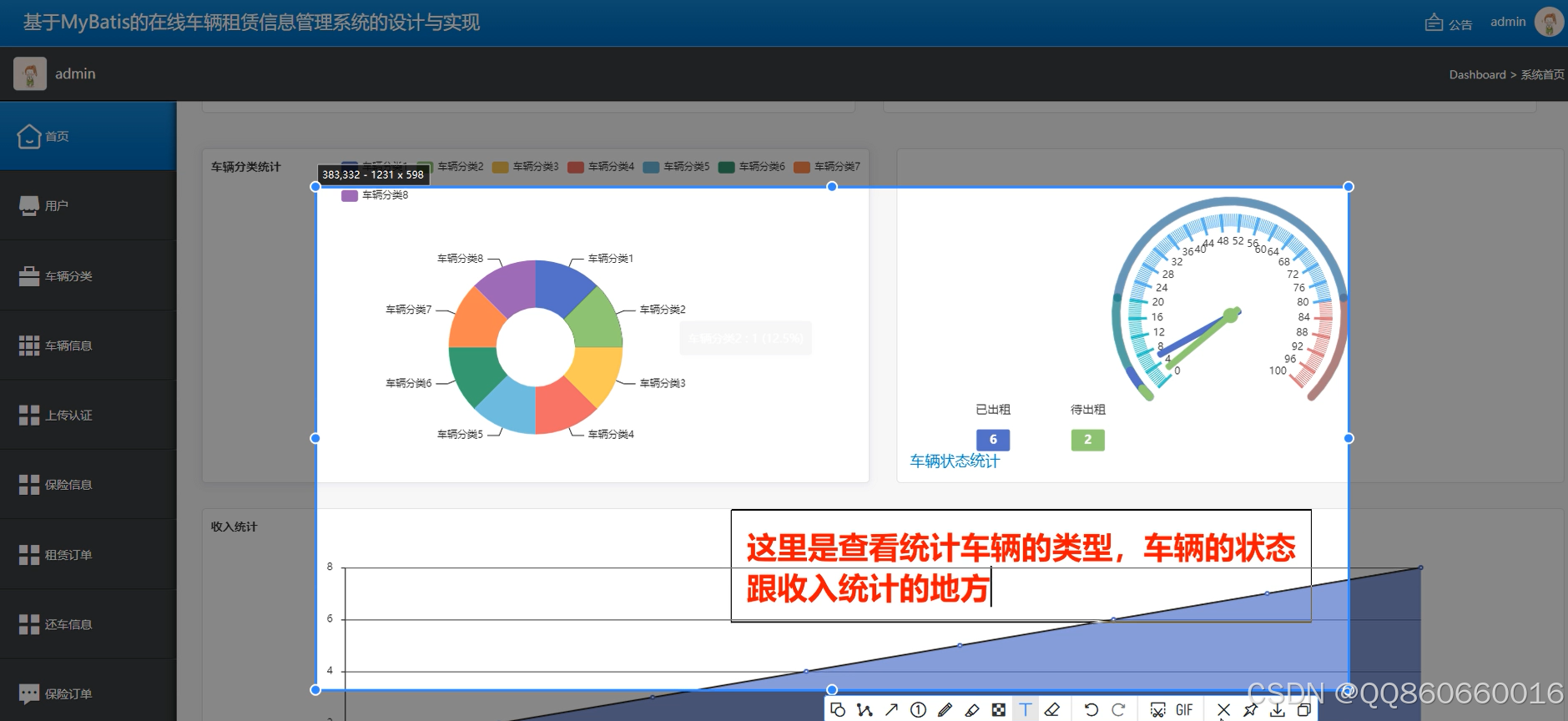
Task: Open 车辆分类 in the sidebar
Action: [x=88, y=275]
